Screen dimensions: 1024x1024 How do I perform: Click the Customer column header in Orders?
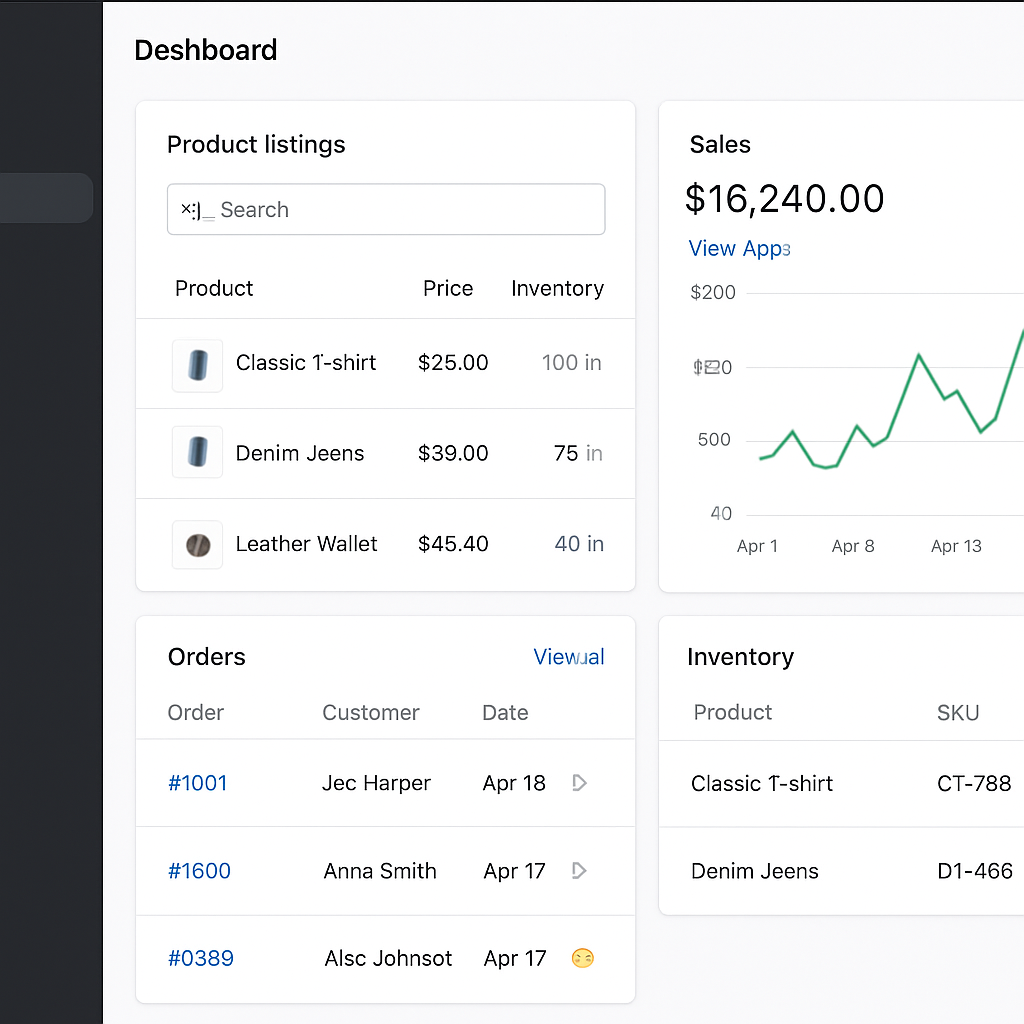(371, 712)
